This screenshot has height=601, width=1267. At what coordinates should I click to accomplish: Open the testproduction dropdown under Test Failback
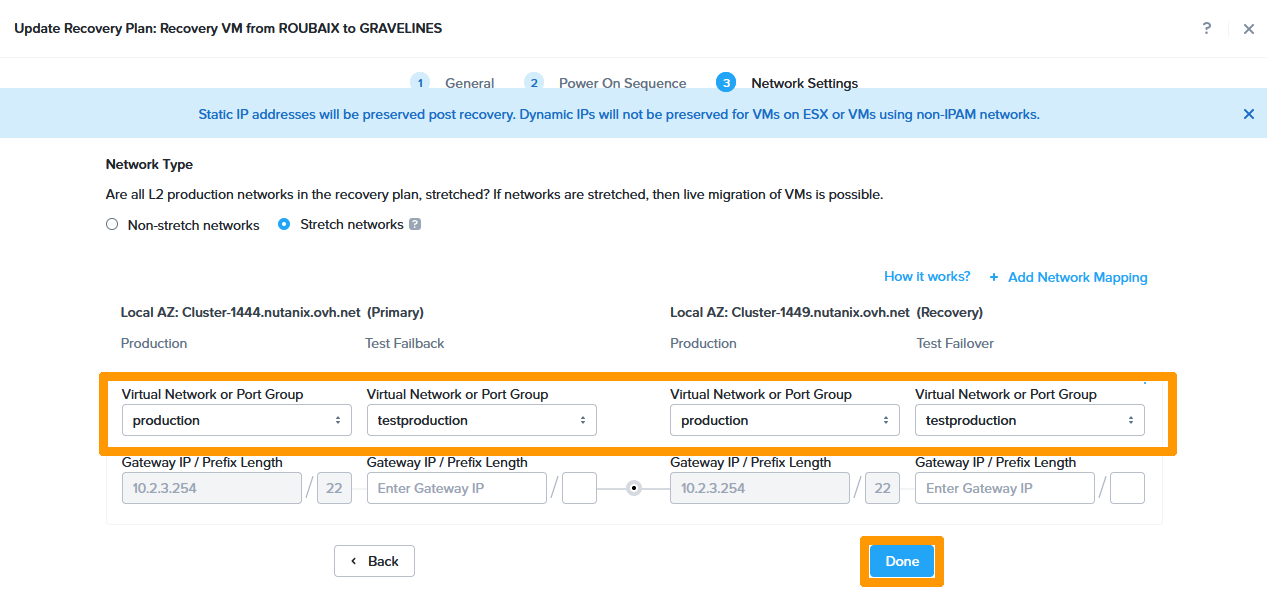click(481, 419)
